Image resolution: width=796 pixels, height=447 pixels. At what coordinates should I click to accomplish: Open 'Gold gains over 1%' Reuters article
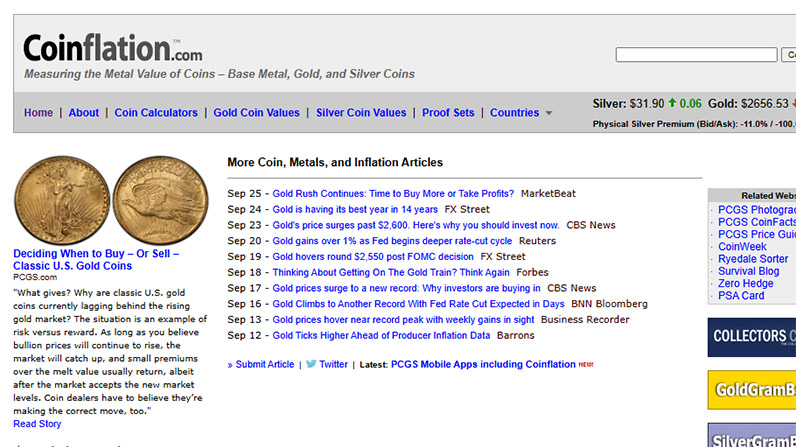pos(392,240)
